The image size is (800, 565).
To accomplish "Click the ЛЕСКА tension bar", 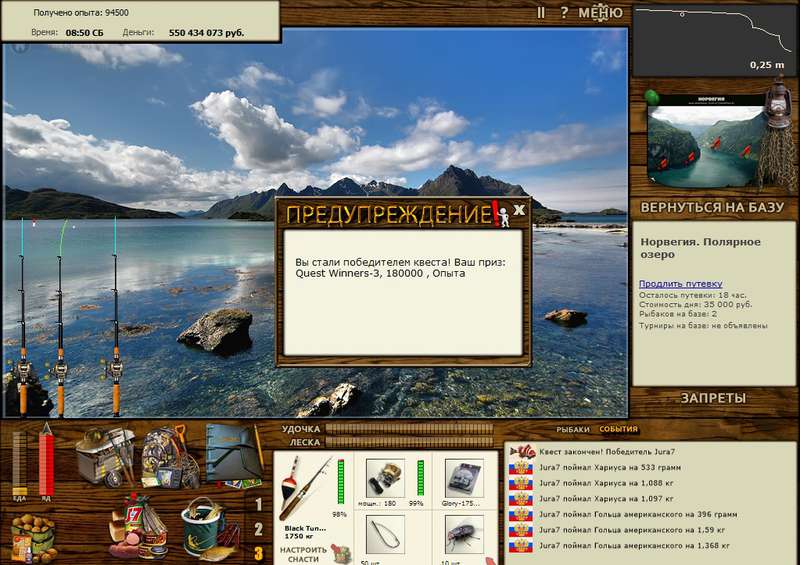I will click(x=410, y=442).
